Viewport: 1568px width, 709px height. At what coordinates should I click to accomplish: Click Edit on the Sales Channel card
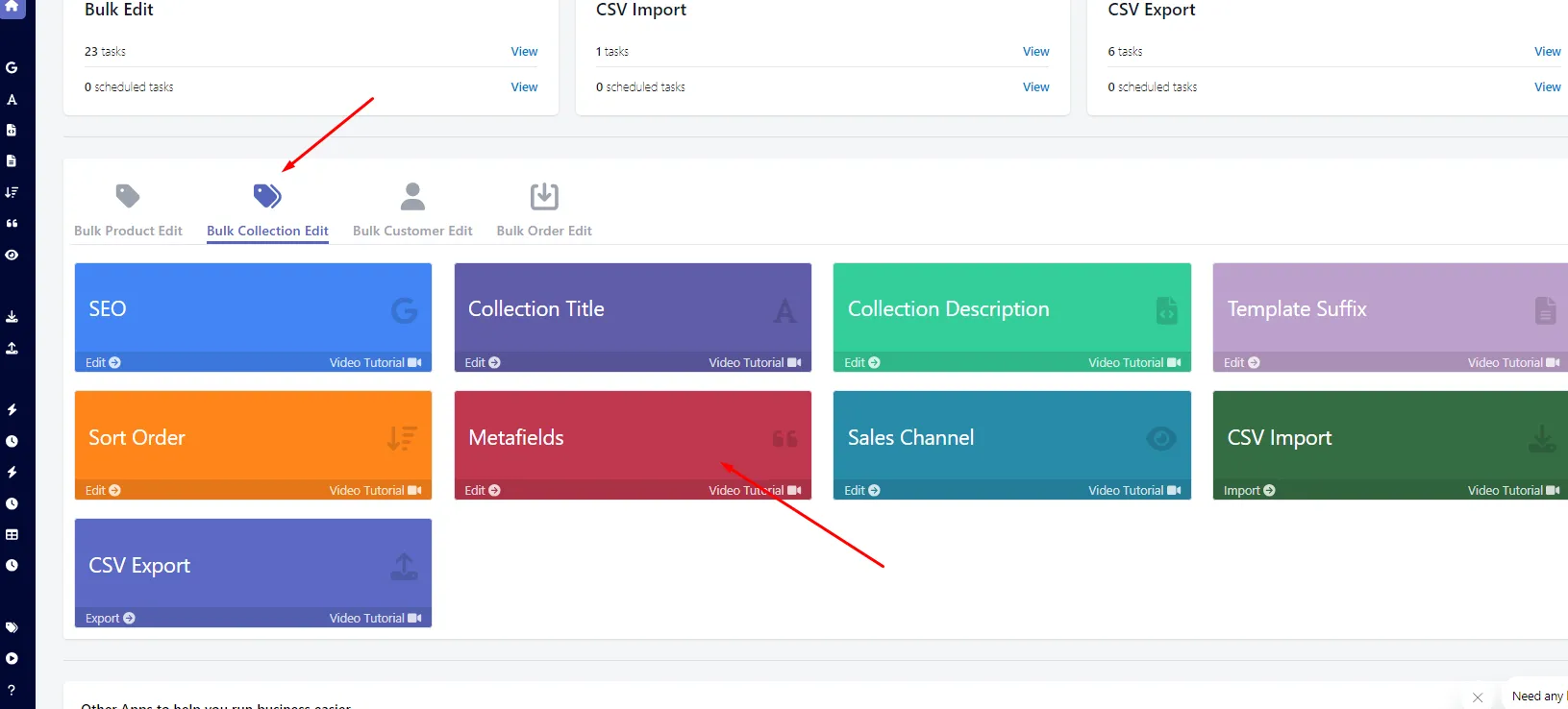(862, 490)
